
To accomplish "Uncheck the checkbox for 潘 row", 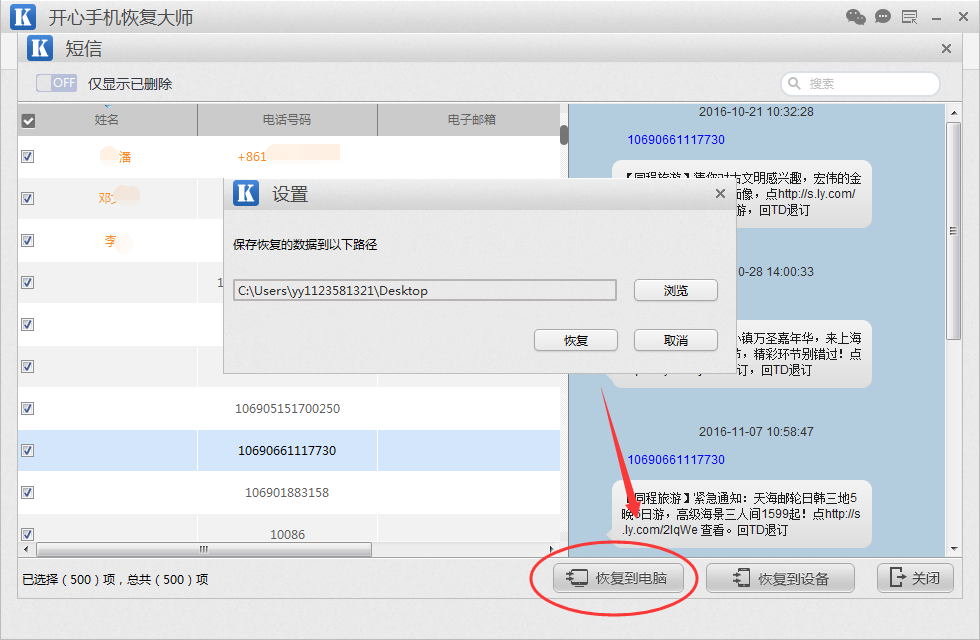I will pos(28,156).
